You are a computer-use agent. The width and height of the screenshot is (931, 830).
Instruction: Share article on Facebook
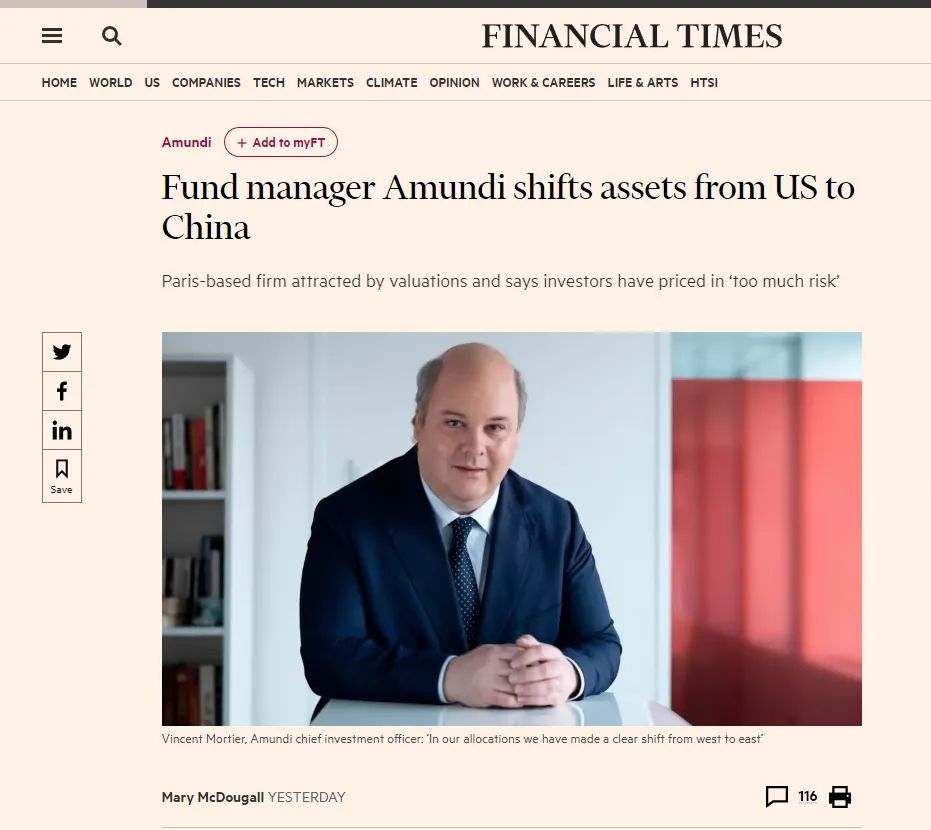click(x=62, y=391)
